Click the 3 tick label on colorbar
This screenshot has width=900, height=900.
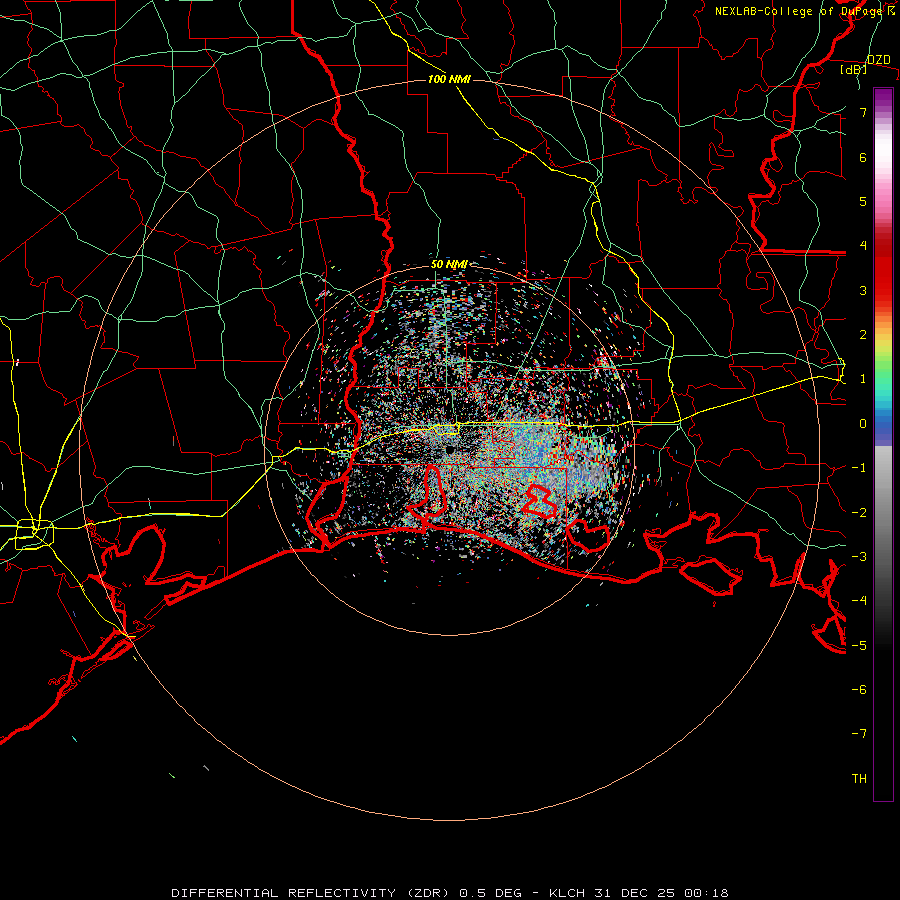click(x=863, y=290)
